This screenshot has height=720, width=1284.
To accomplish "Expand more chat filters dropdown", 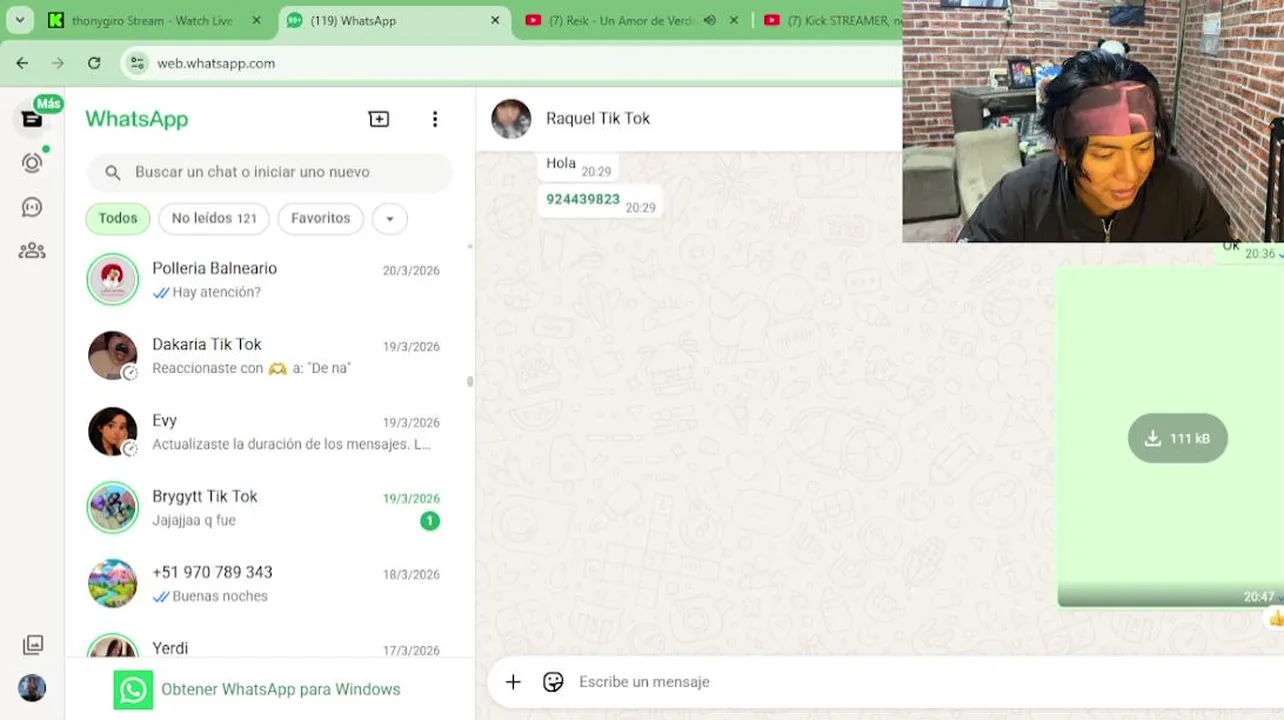I will coord(390,219).
